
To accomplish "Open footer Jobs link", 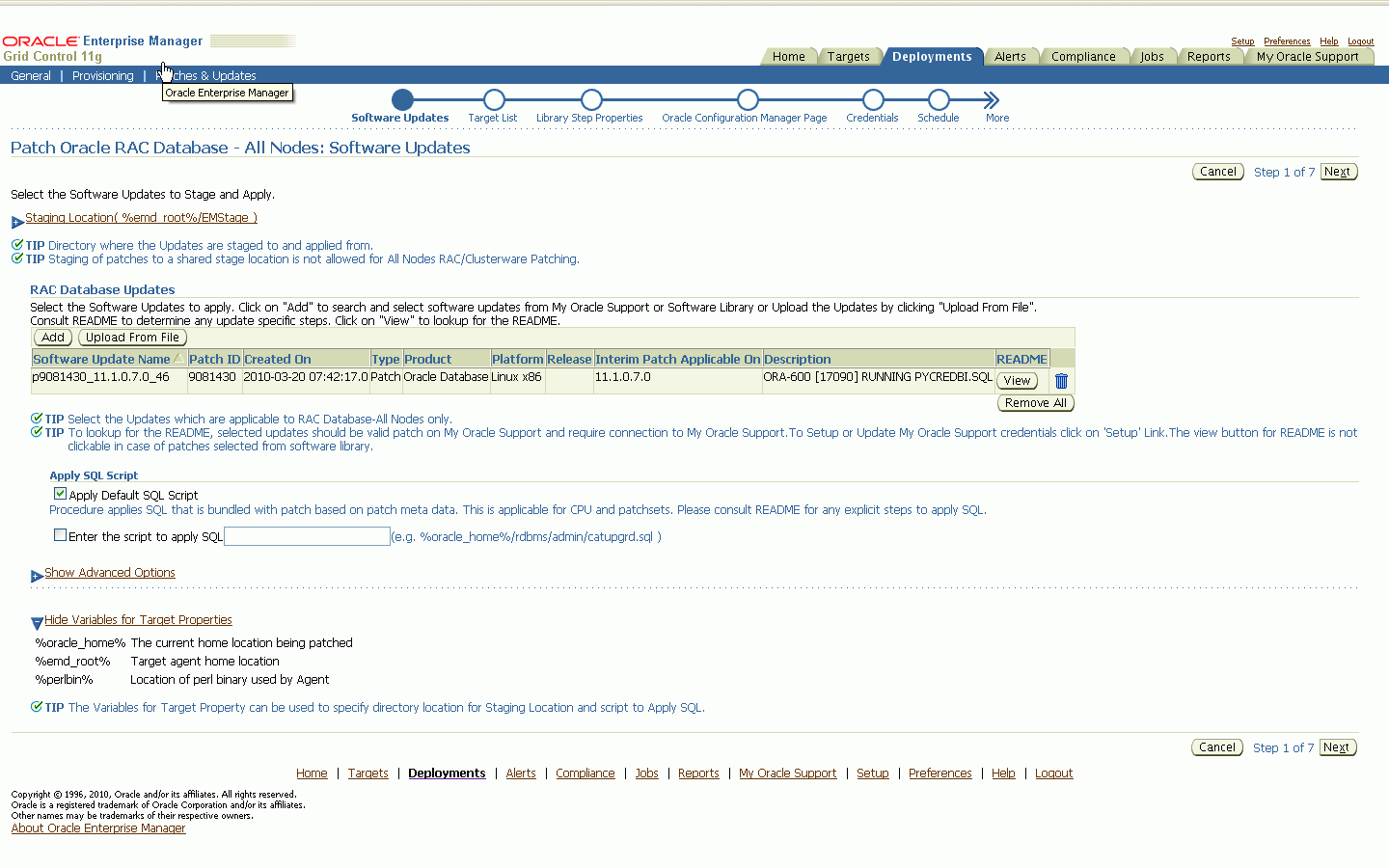I will (646, 773).
